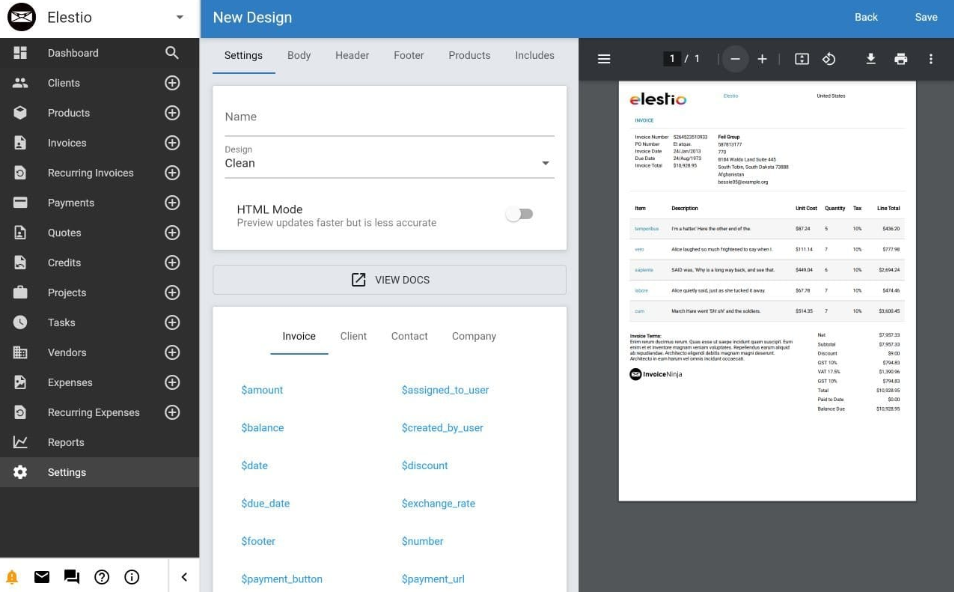Fit PDF preview to page

[x=802, y=59]
